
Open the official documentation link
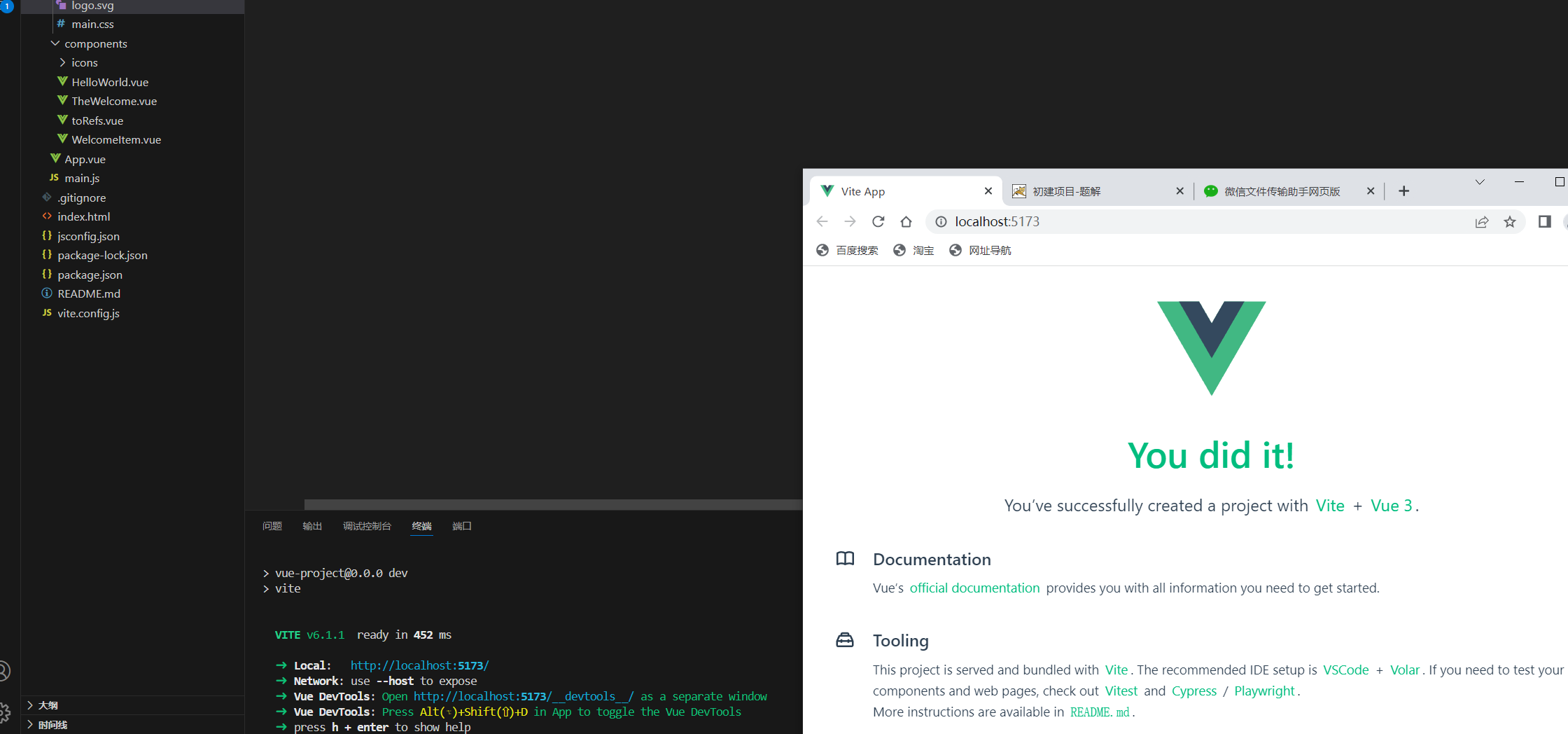point(974,588)
